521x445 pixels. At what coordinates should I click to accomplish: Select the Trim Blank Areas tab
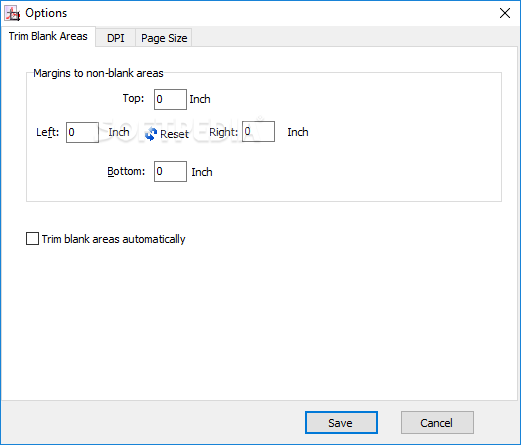point(48,36)
